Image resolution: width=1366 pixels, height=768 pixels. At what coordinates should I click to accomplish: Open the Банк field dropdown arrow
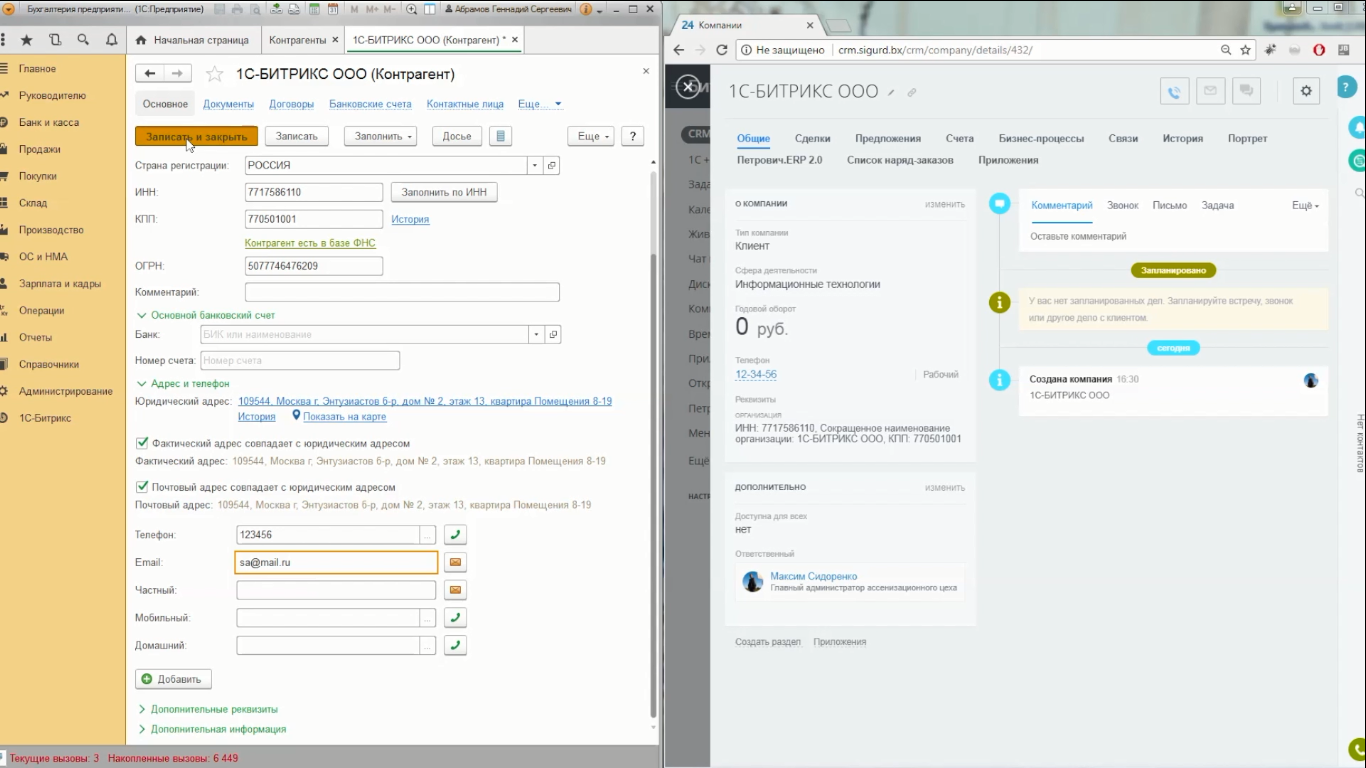click(x=537, y=335)
